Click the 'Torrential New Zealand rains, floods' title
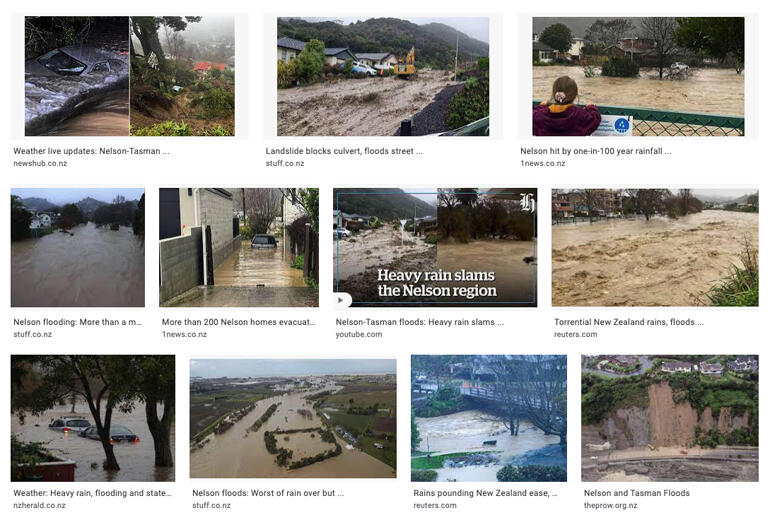The image size is (770, 514). 629,322
